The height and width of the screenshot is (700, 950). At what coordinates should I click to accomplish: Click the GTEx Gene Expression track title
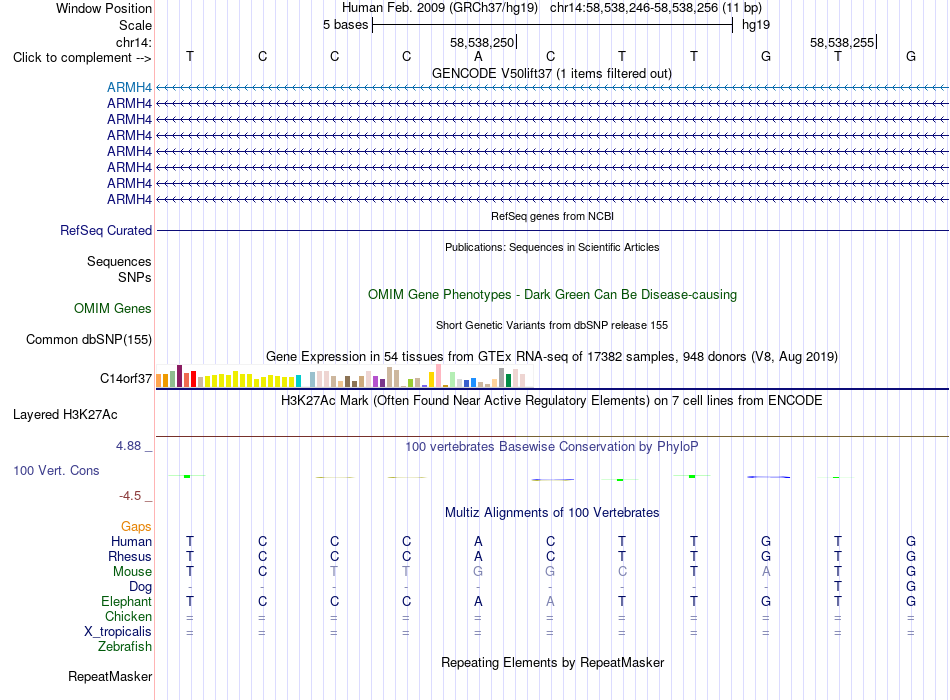click(x=552, y=356)
